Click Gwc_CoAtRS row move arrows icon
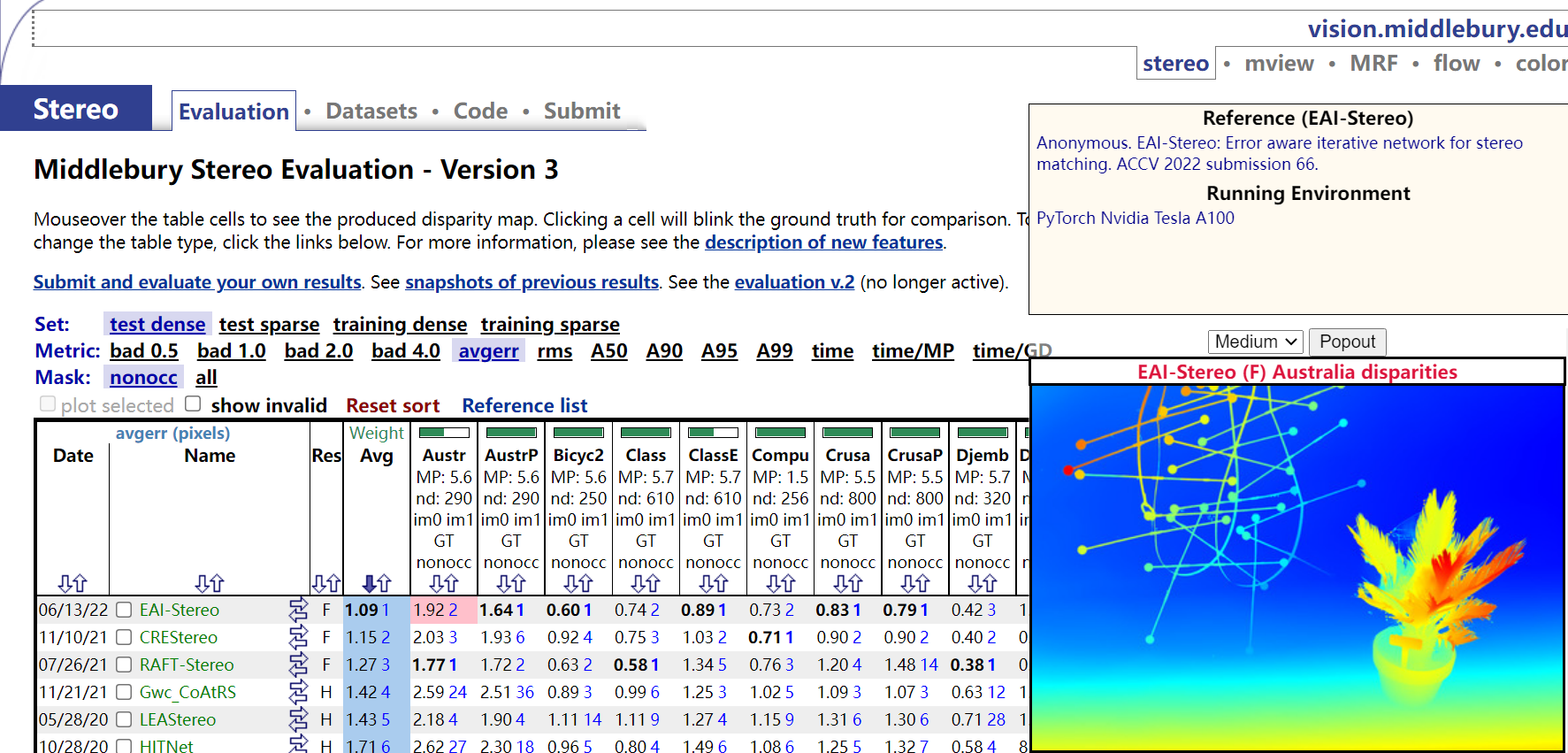 (x=299, y=692)
